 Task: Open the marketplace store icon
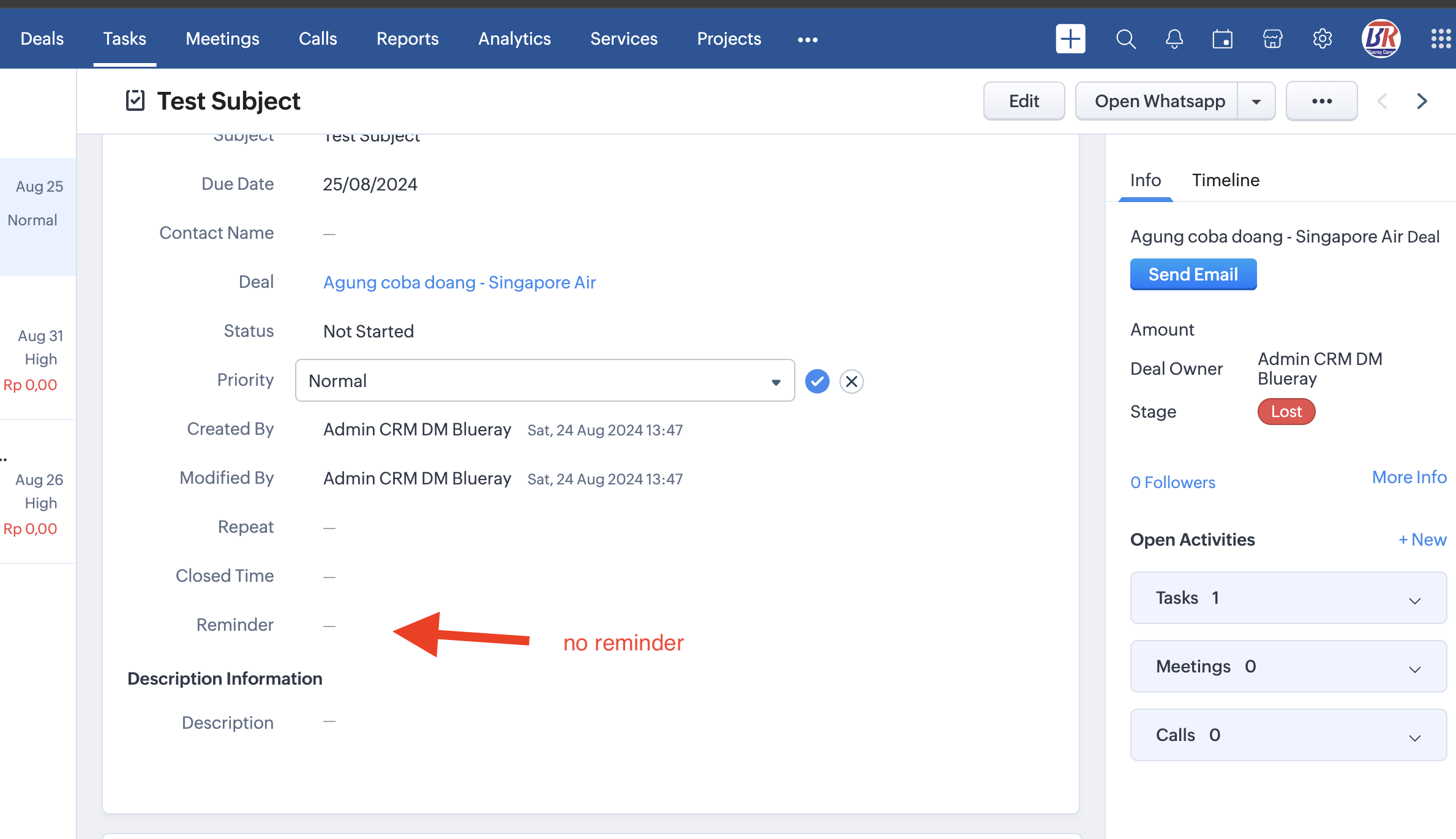[1272, 39]
